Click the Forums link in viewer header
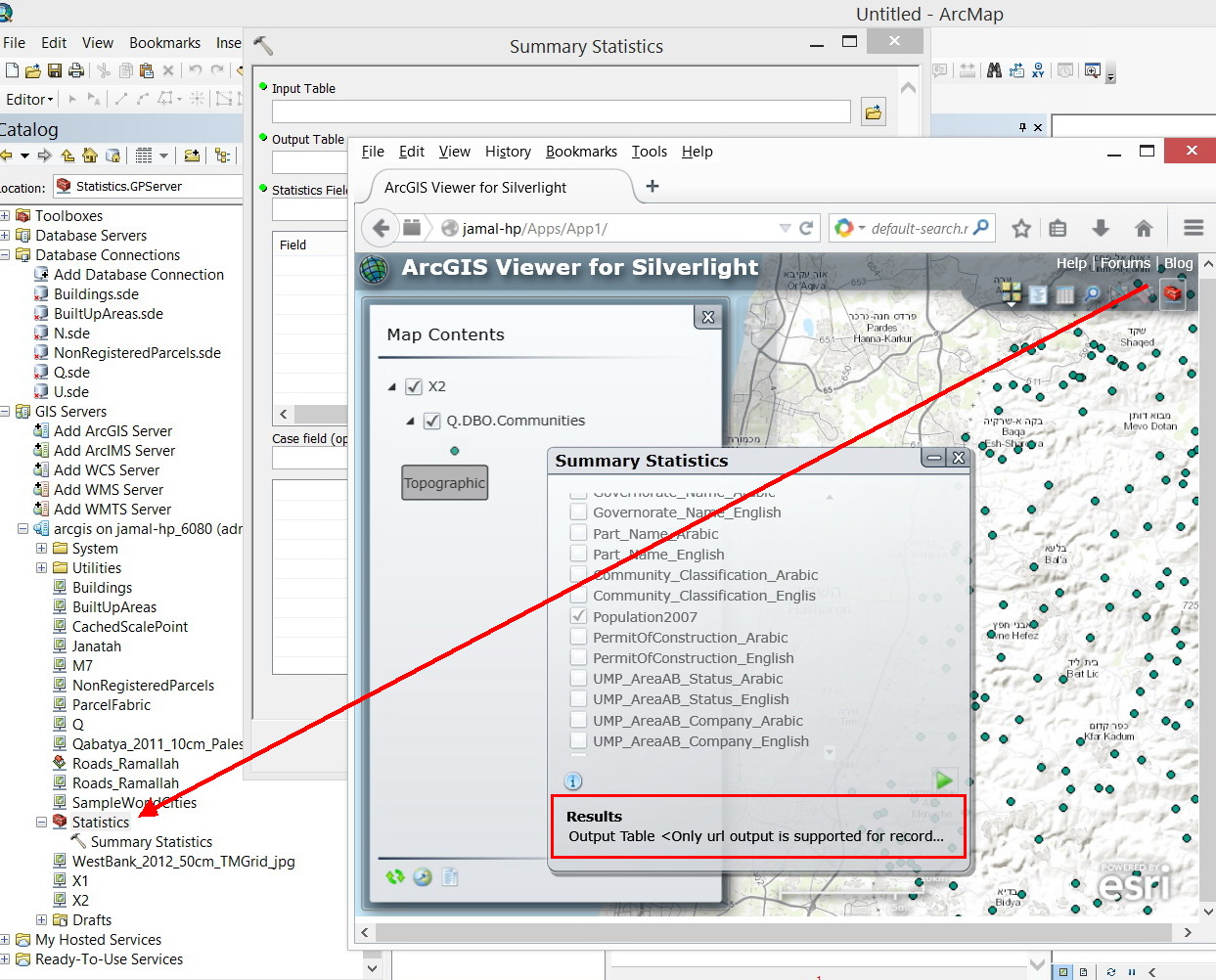1216x980 pixels. pos(1125,263)
